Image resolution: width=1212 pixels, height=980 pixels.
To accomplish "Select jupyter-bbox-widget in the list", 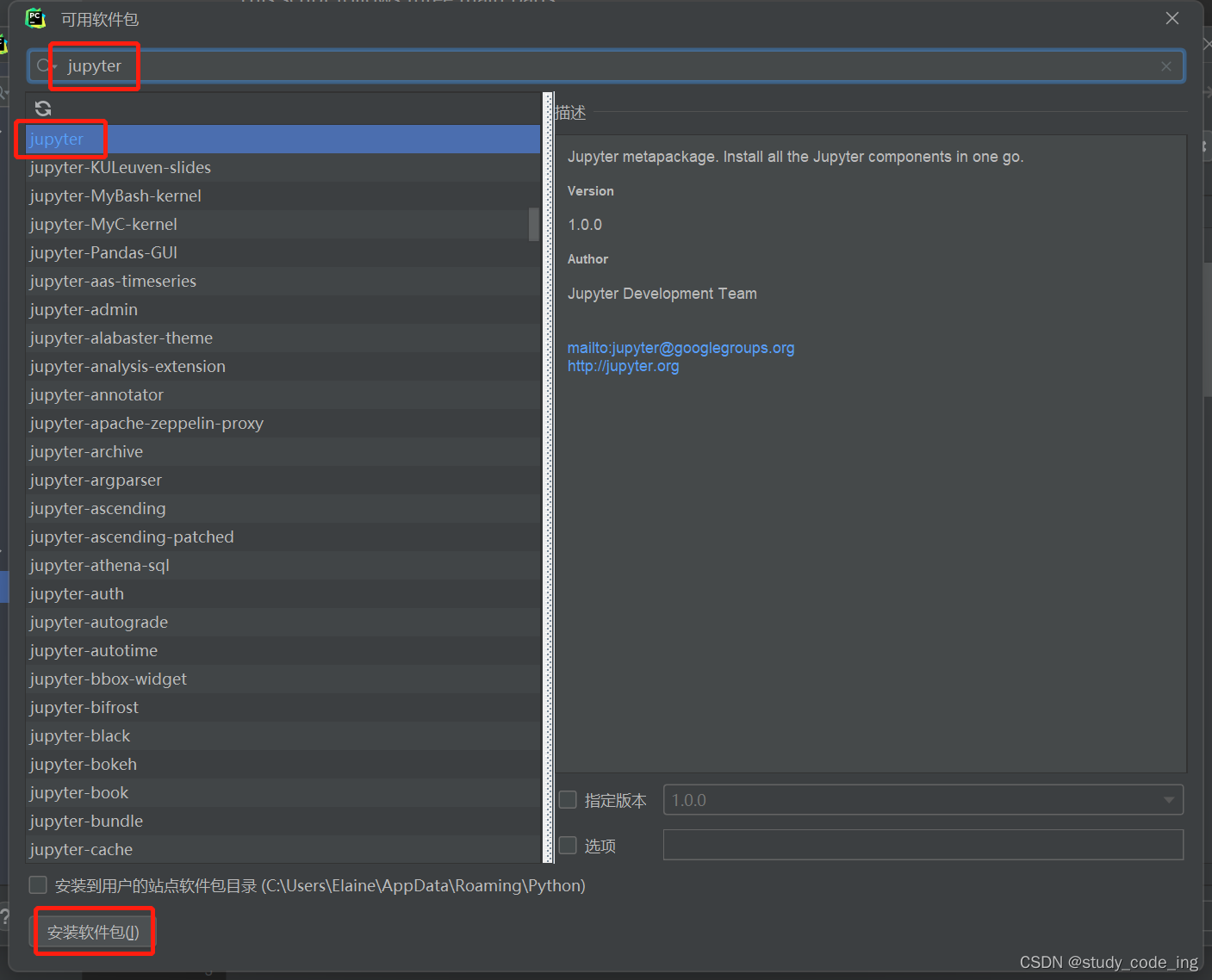I will (283, 679).
